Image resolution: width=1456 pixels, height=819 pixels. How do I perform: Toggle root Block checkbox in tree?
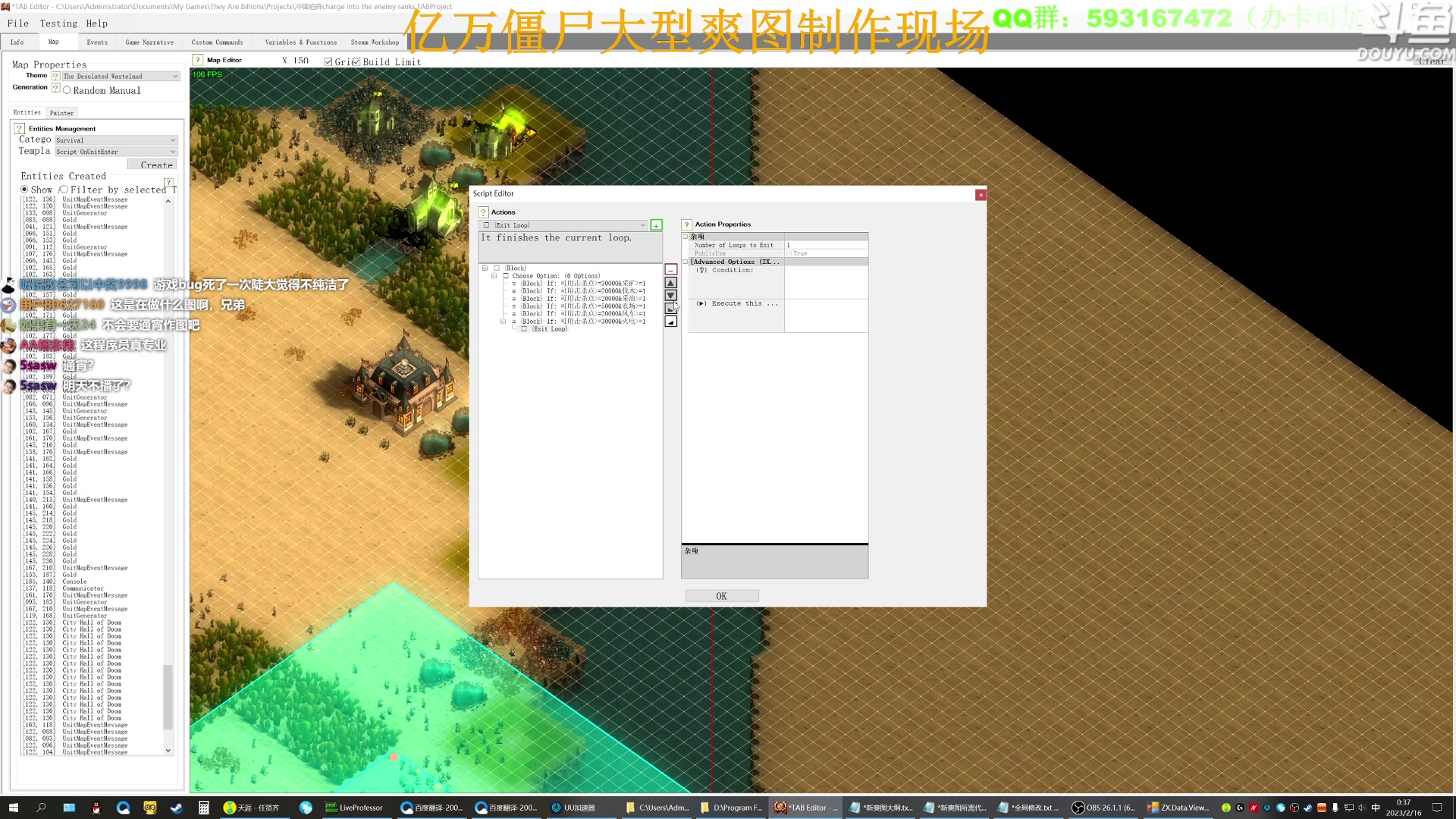click(497, 268)
